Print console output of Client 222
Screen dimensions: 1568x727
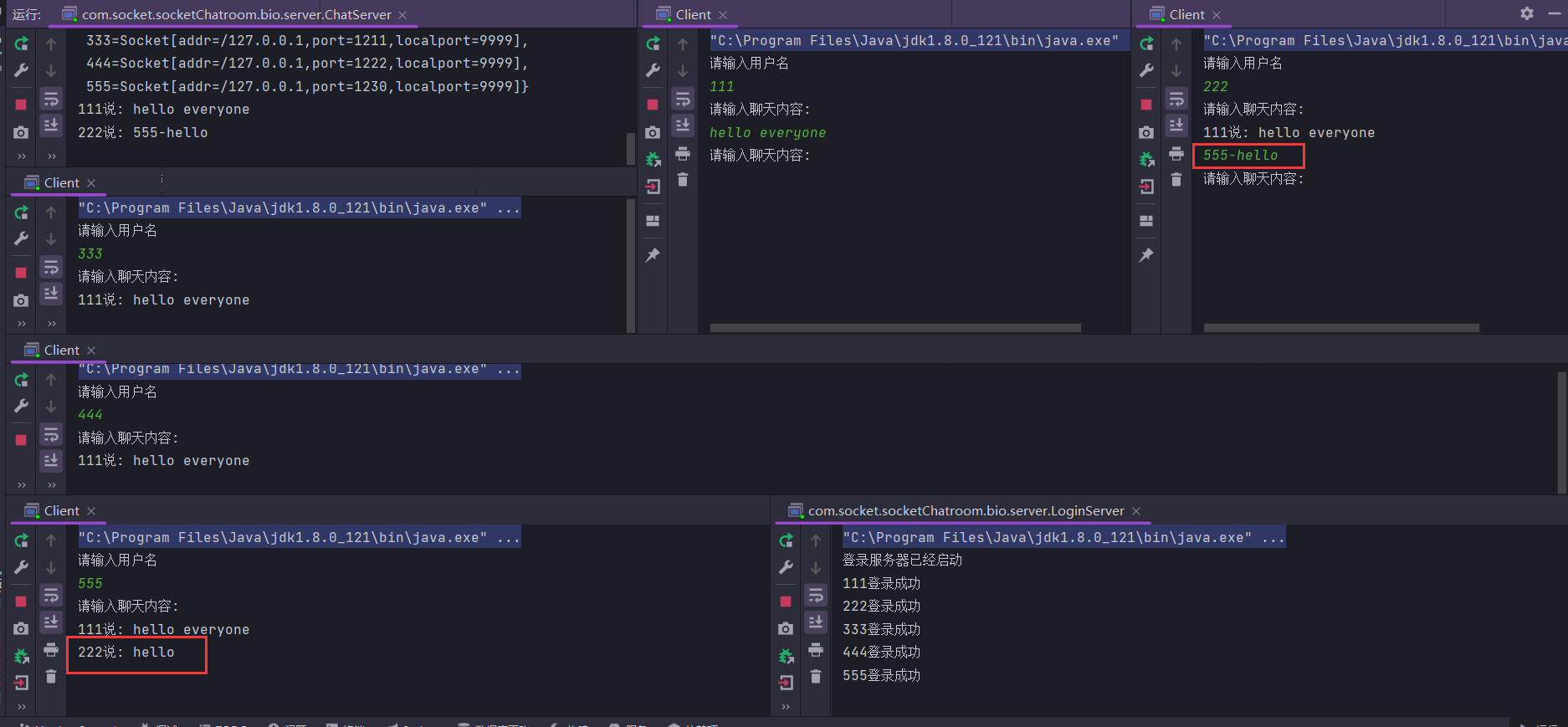click(x=1176, y=154)
